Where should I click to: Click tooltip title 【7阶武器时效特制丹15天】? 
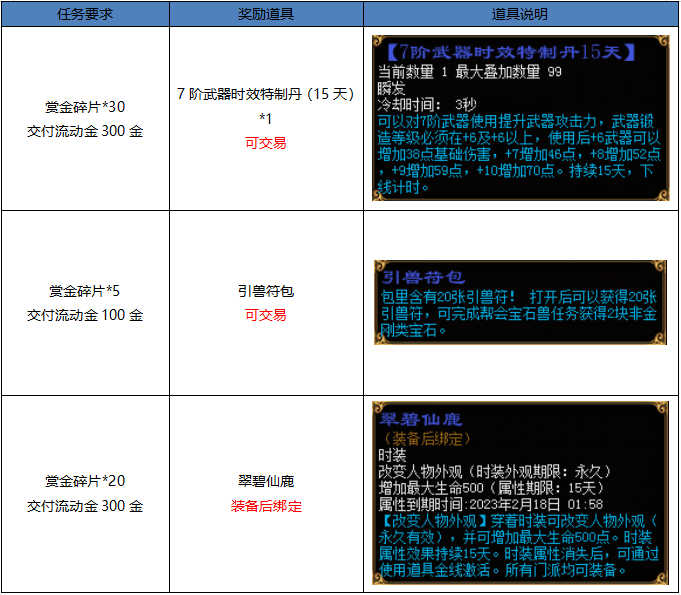tap(512, 52)
